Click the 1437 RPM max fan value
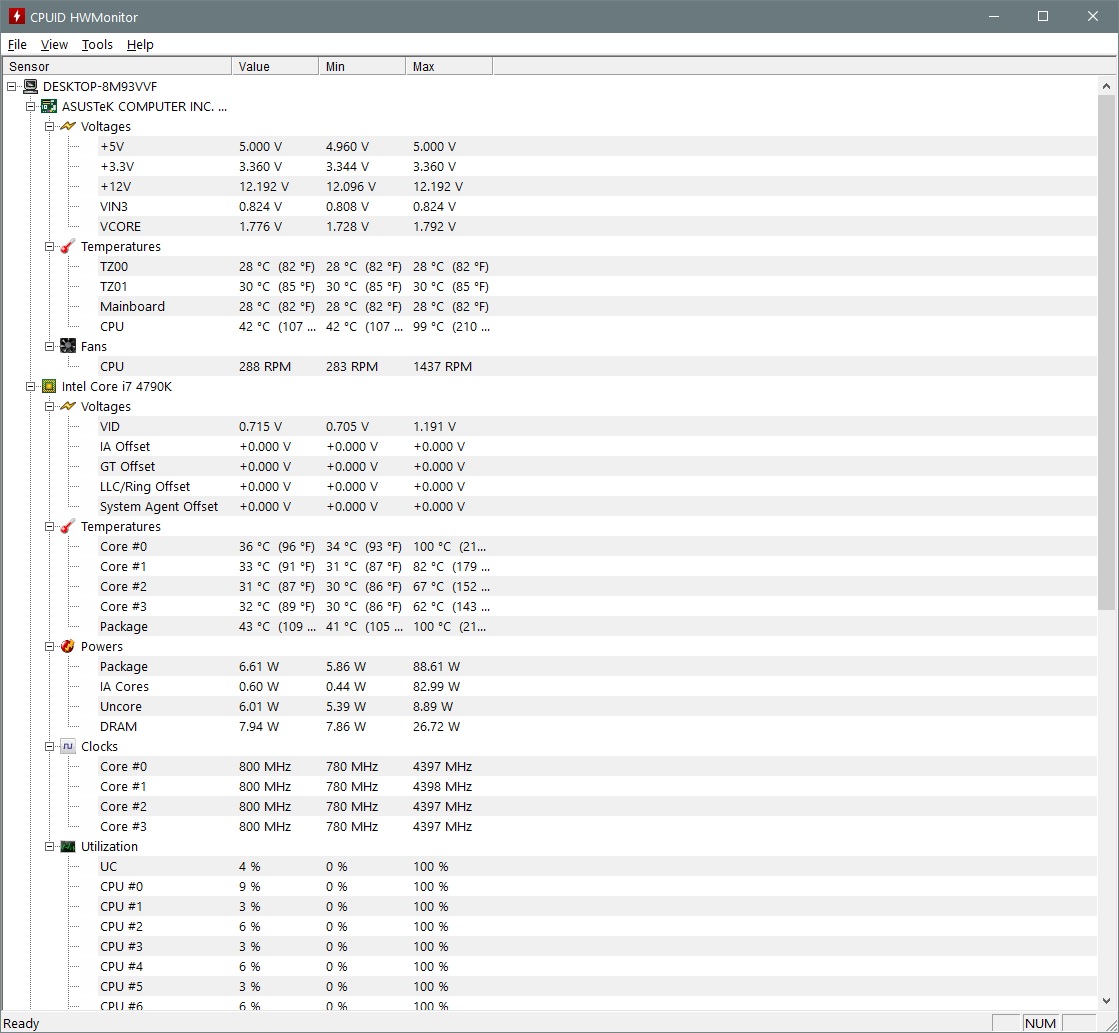The height and width of the screenshot is (1033, 1119). pos(442,366)
